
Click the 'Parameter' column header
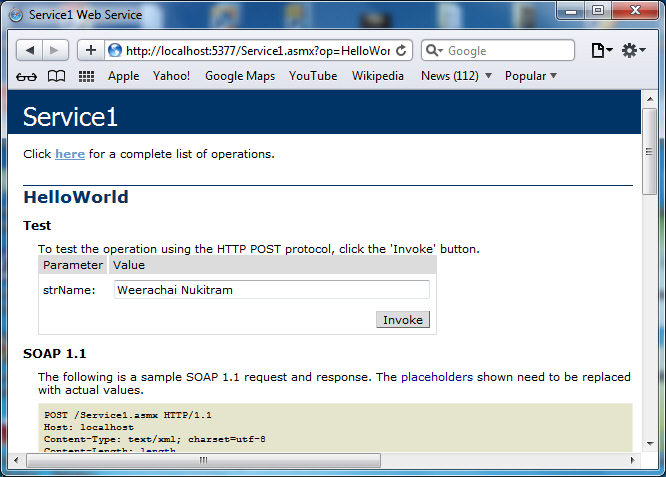click(73, 265)
